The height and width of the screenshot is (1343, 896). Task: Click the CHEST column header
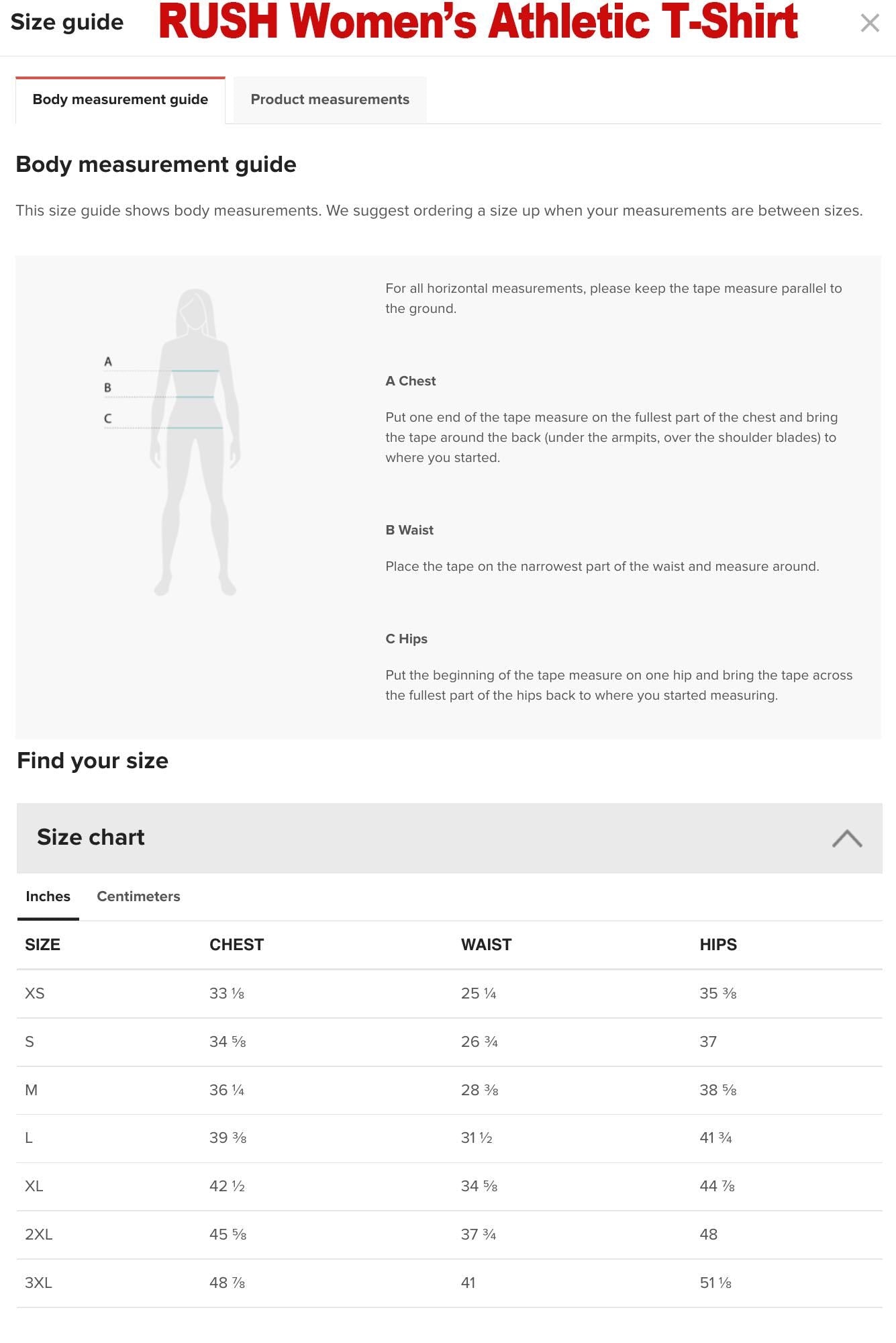coord(235,944)
